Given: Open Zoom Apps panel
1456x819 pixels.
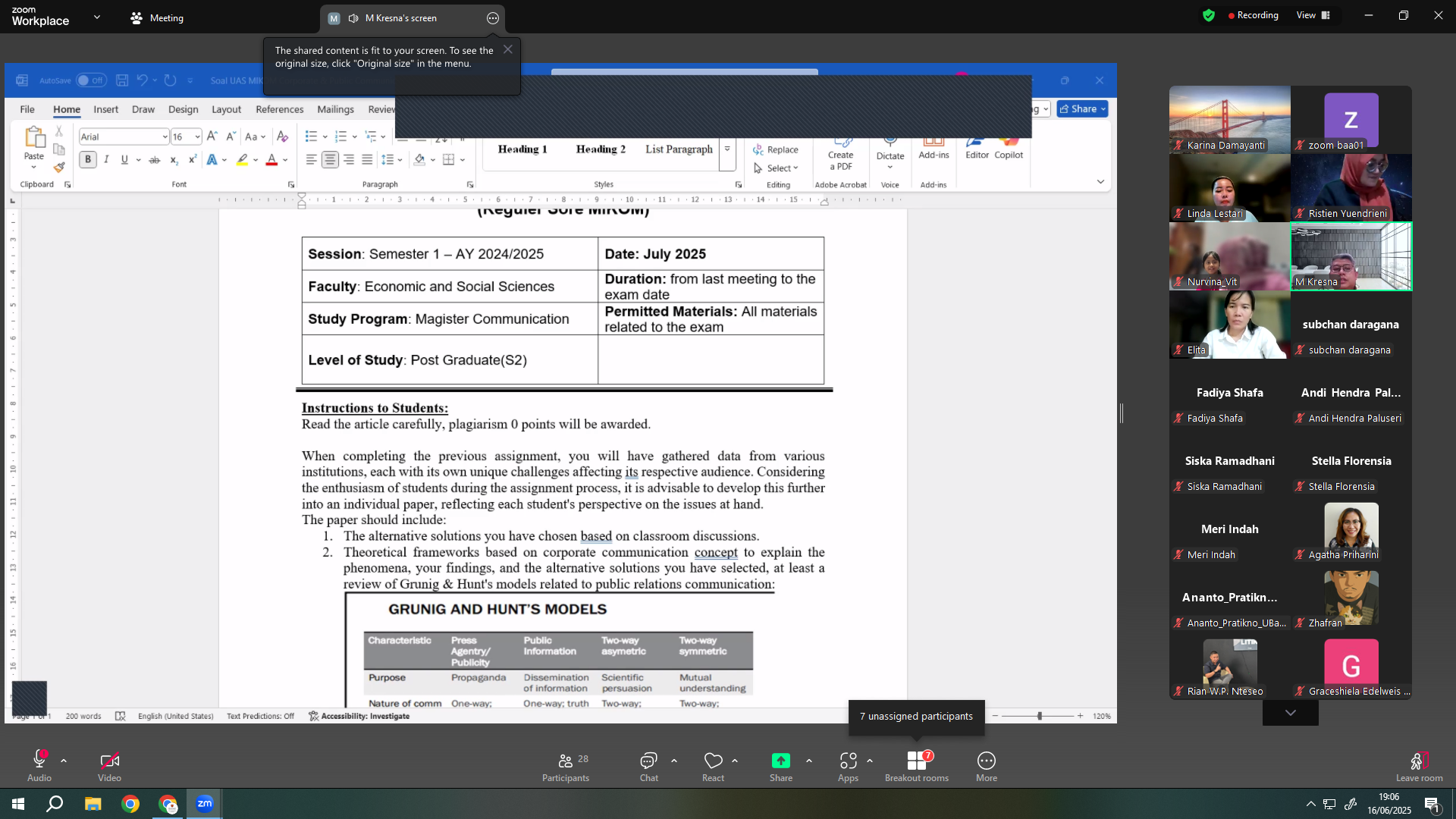Looking at the screenshot, I should pyautogui.click(x=848, y=767).
